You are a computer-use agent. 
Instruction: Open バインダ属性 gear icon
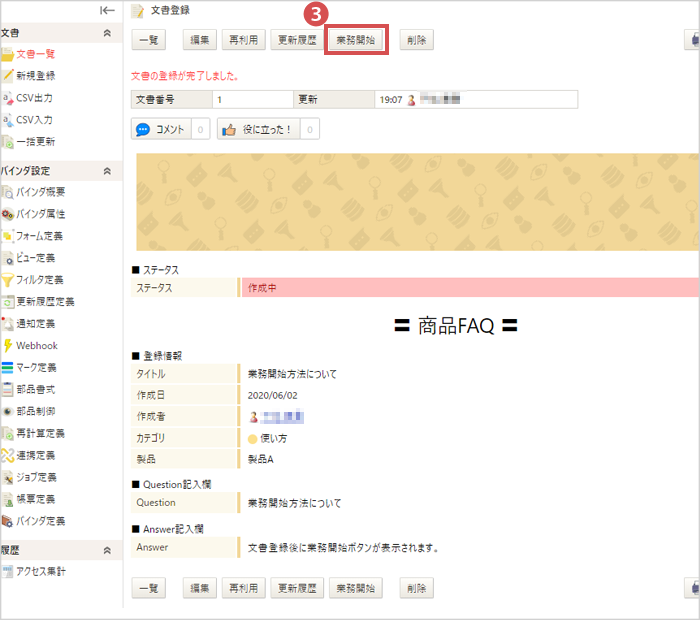(x=7, y=214)
